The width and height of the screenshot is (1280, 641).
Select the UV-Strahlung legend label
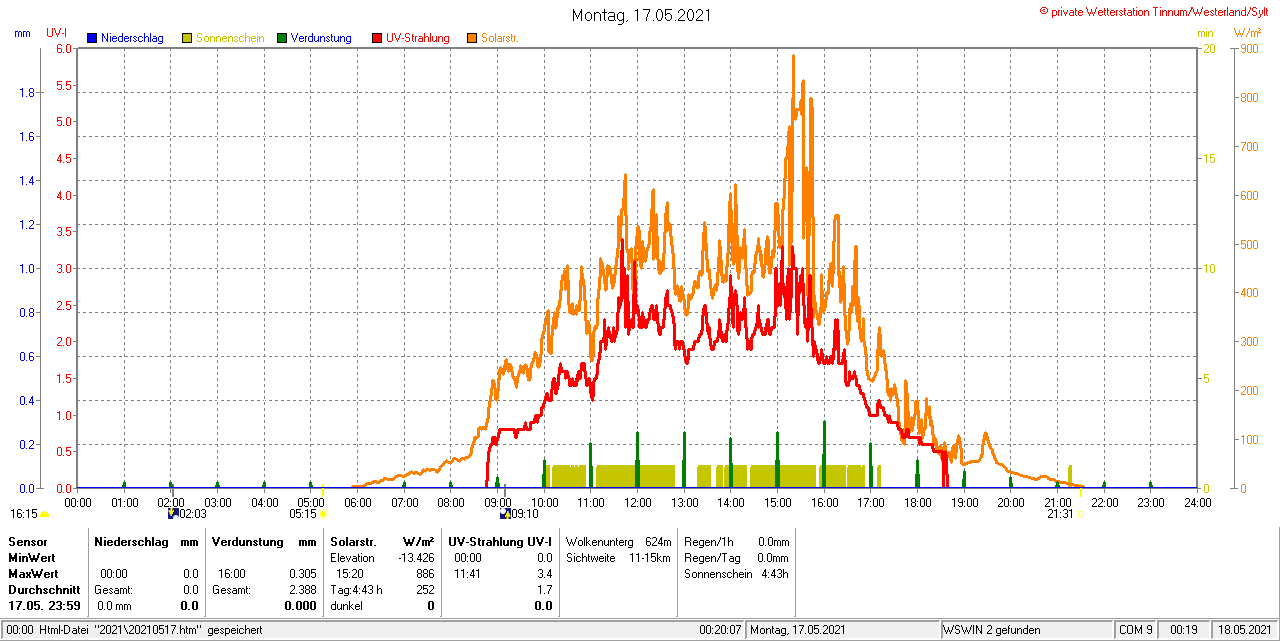[x=417, y=38]
